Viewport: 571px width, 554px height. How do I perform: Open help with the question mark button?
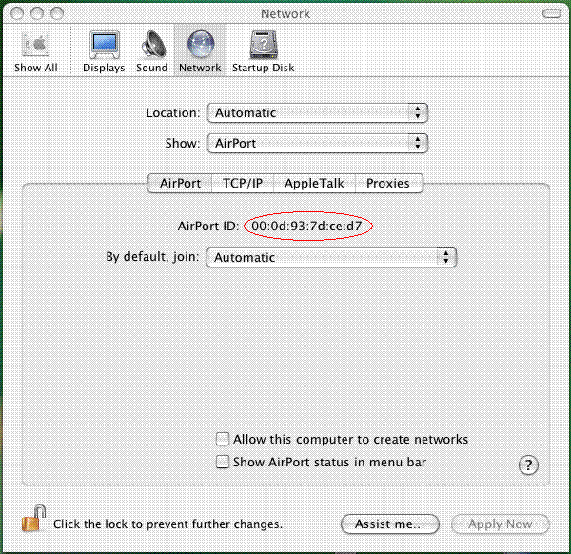pyautogui.click(x=528, y=465)
